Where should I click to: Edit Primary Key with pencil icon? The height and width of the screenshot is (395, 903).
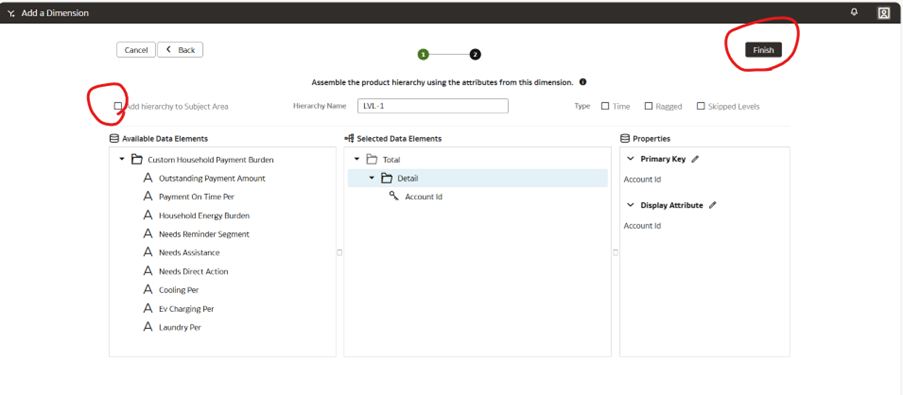(x=695, y=159)
